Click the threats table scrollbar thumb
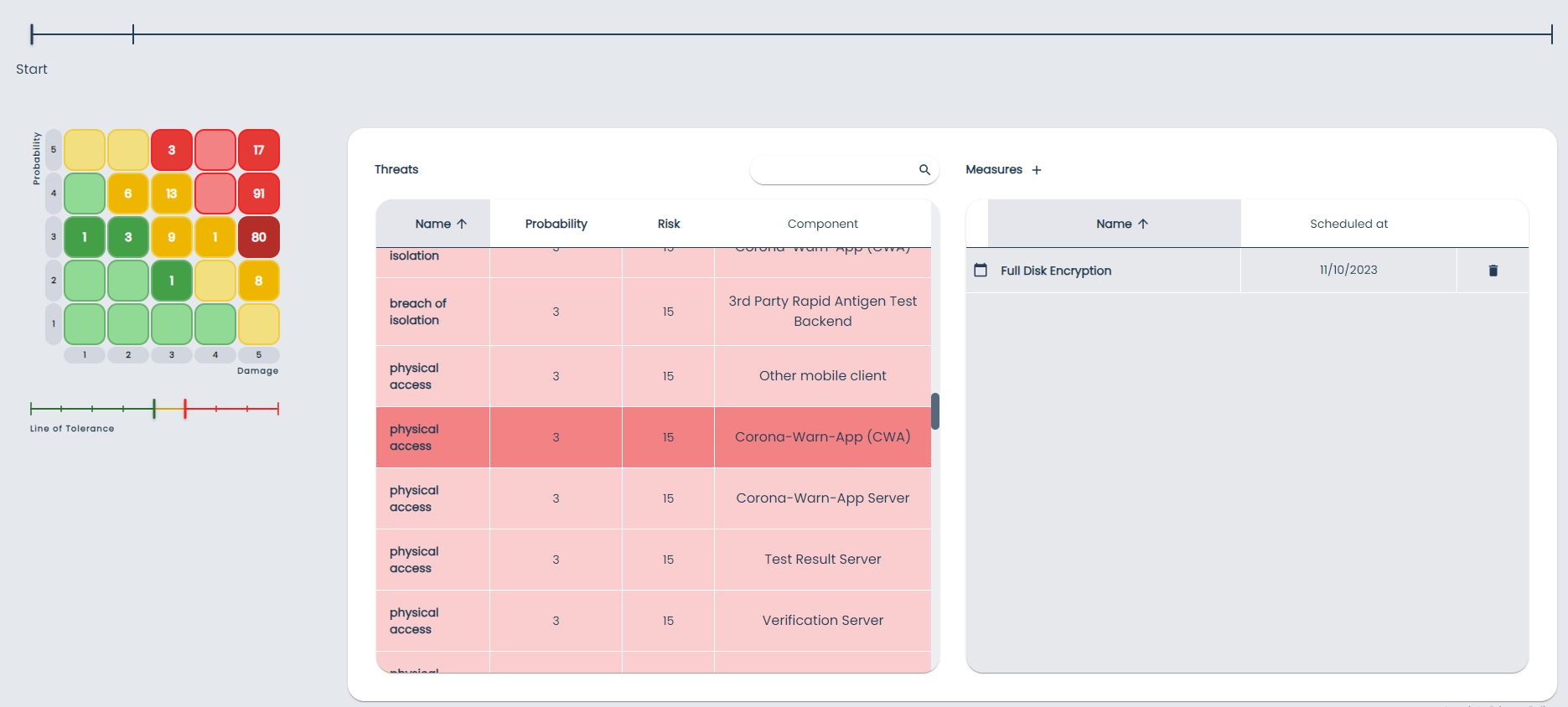 [935, 411]
